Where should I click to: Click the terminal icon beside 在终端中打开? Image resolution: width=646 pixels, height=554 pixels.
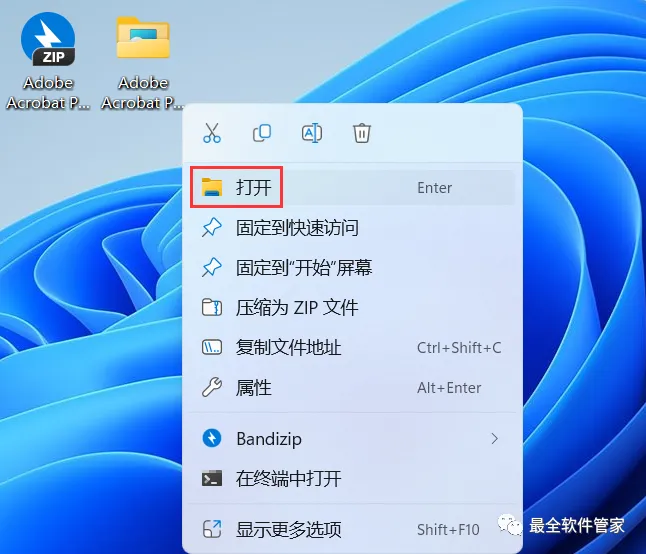tap(212, 479)
